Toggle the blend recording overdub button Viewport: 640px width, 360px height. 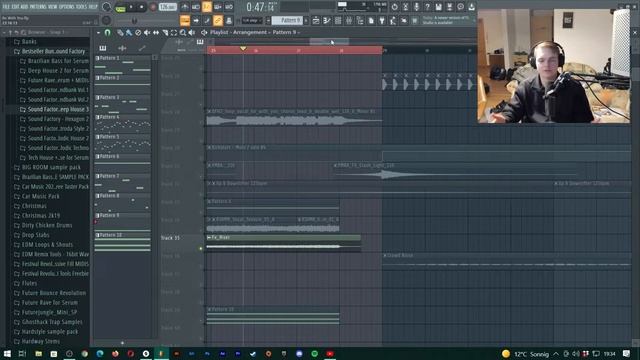coord(218,7)
